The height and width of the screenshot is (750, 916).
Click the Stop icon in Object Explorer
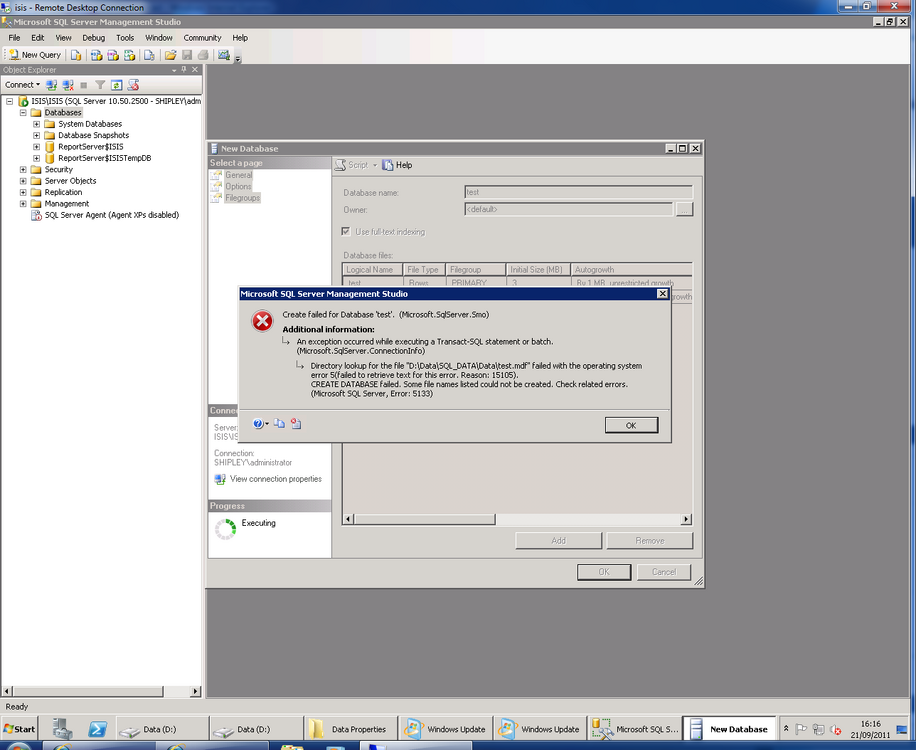point(84,85)
